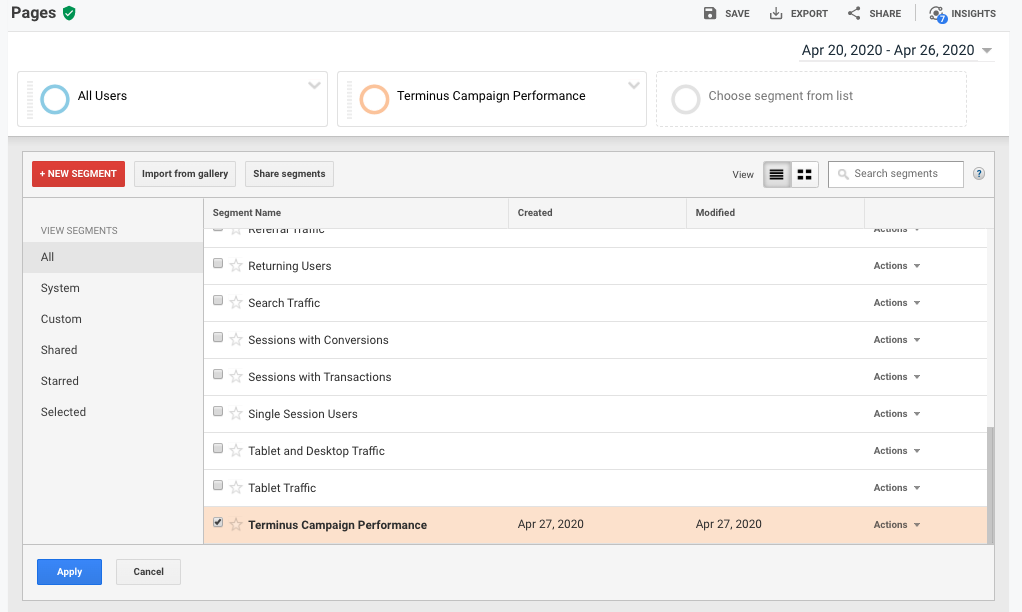Image resolution: width=1022 pixels, height=612 pixels.
Task: Expand the All Users segment card chevron
Action: click(x=314, y=85)
